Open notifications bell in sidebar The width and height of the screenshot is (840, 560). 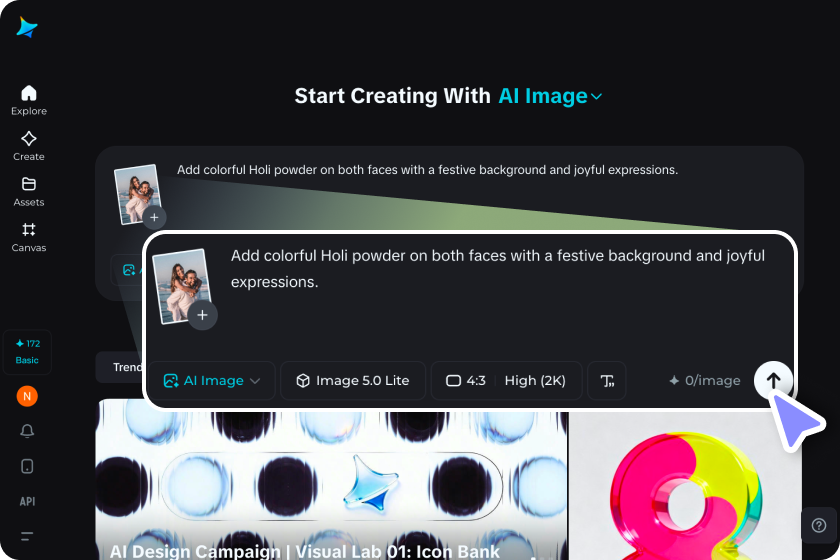pyautogui.click(x=27, y=431)
